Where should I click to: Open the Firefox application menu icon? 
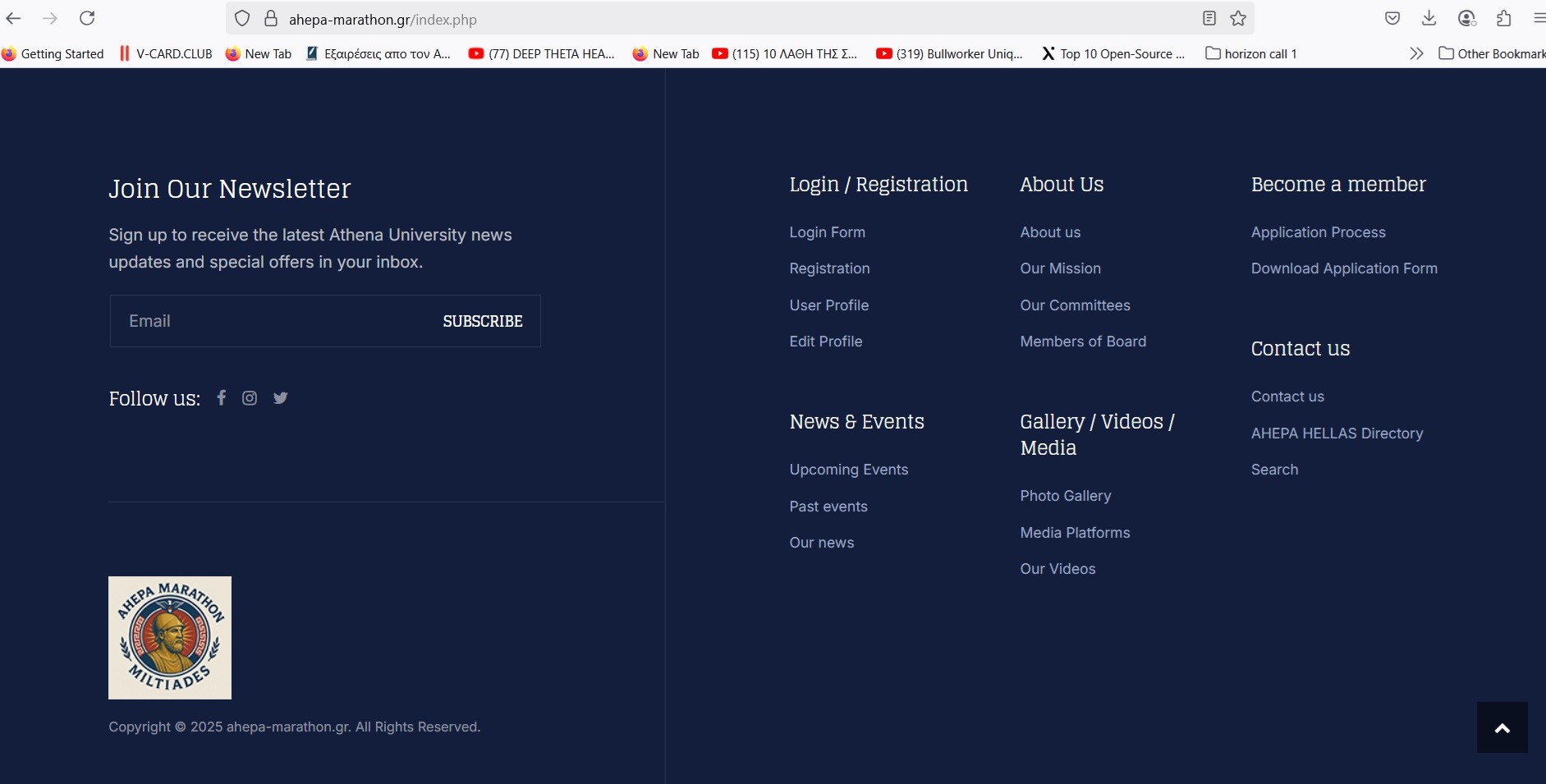1539,18
